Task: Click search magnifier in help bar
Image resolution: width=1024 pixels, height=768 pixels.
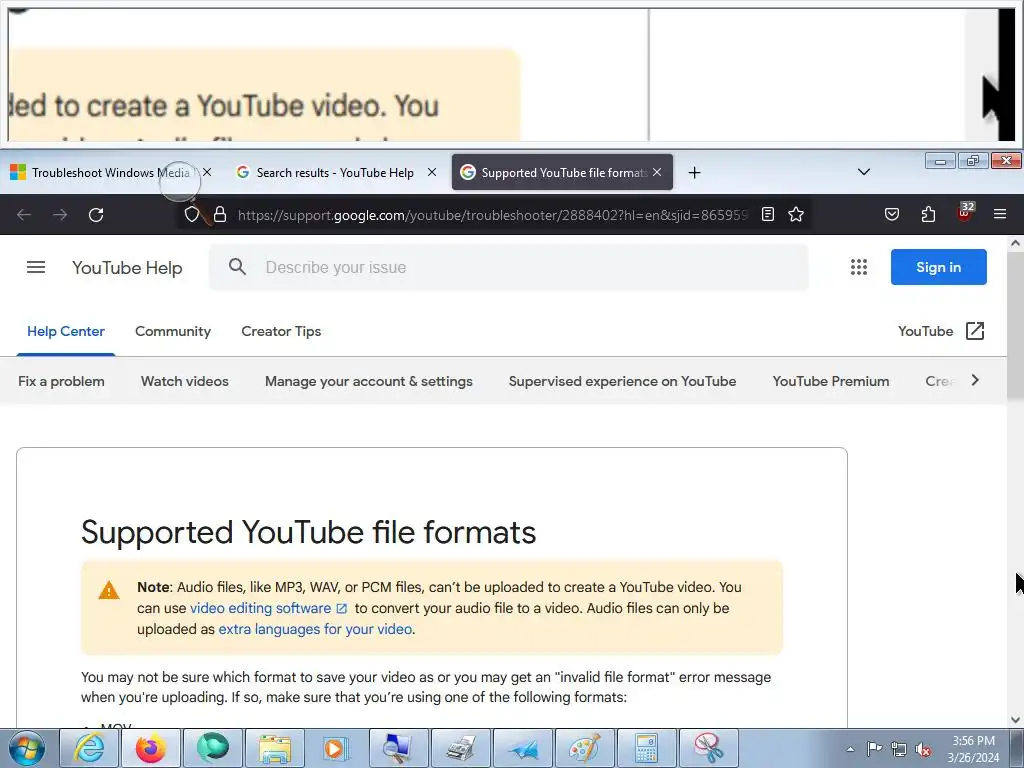Action: click(x=238, y=266)
